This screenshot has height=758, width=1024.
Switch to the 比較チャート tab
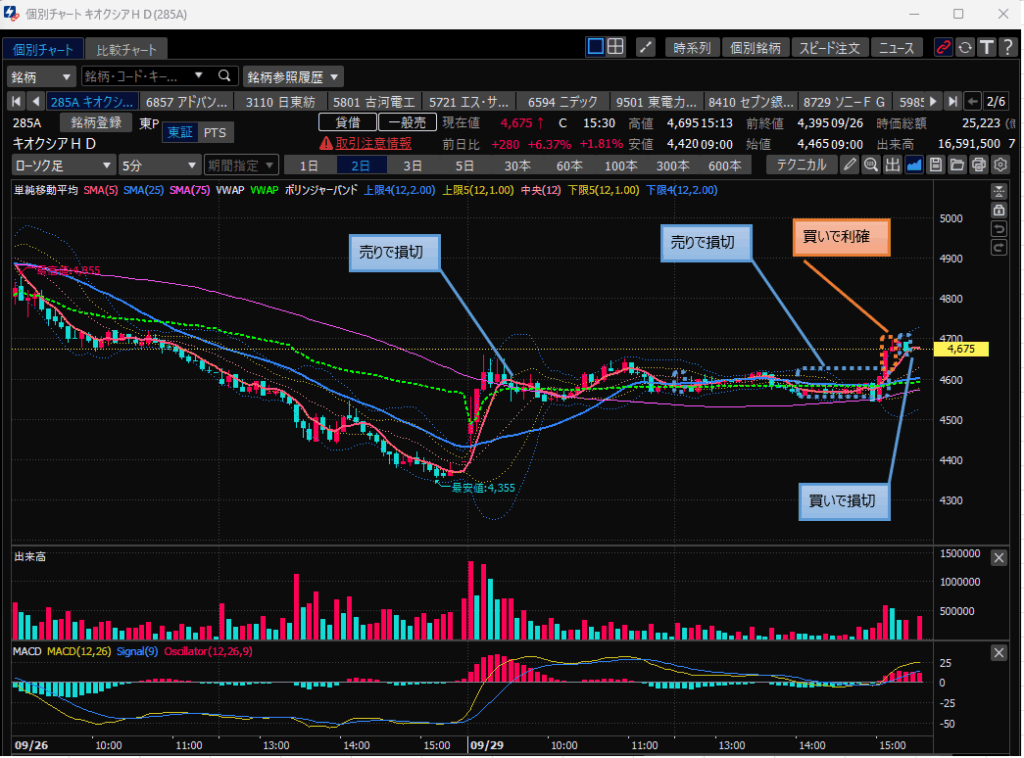click(126, 49)
